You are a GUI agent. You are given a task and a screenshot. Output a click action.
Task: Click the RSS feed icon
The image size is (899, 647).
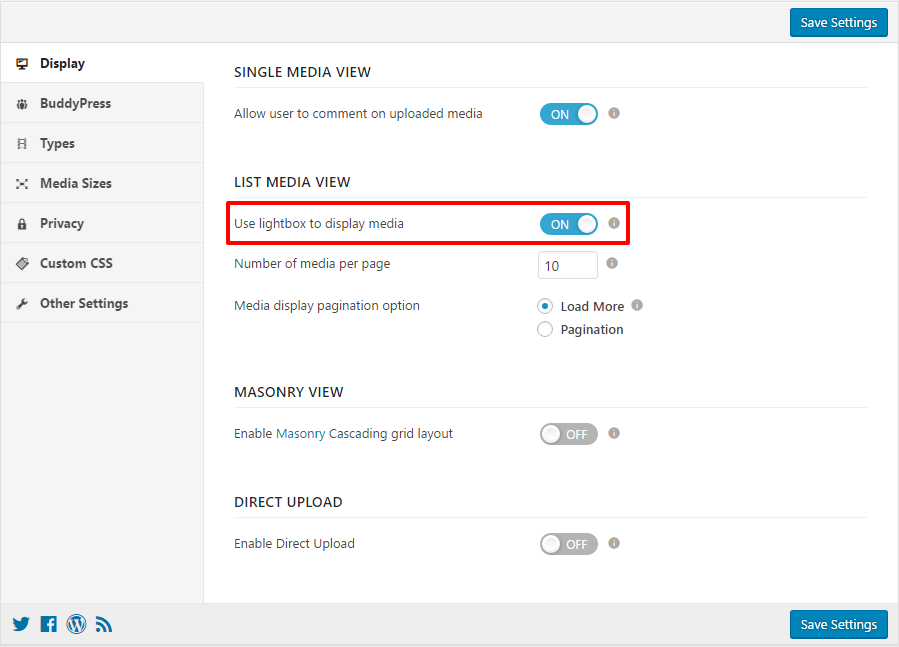pyautogui.click(x=104, y=625)
